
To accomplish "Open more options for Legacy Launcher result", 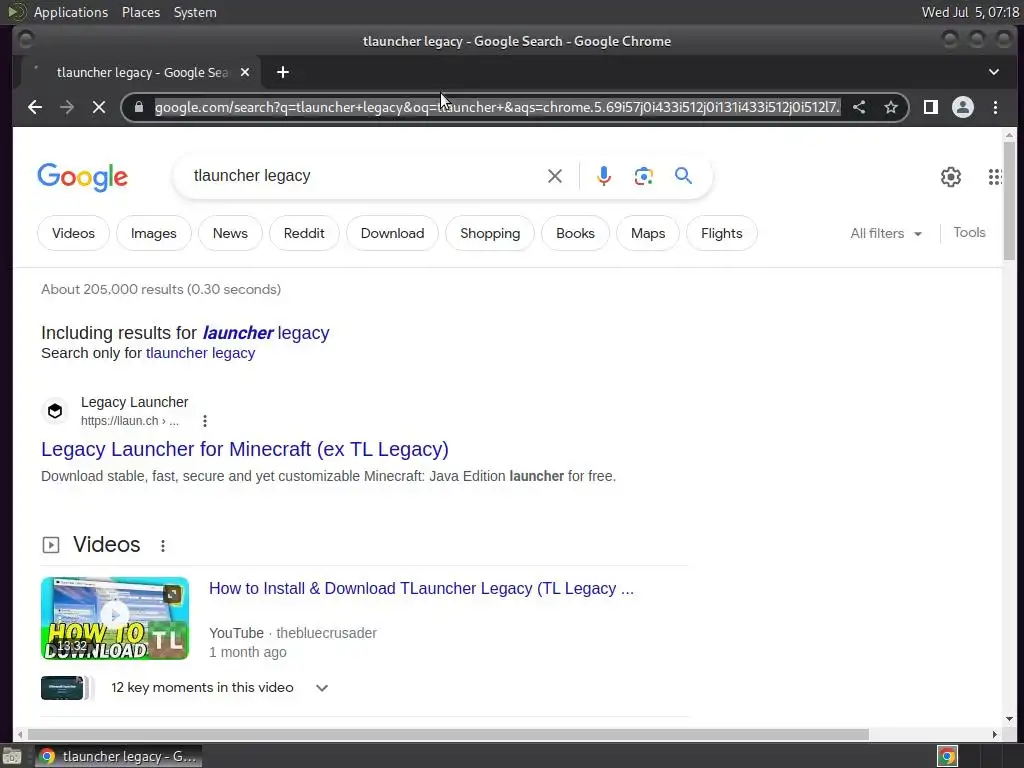I will pos(205,421).
